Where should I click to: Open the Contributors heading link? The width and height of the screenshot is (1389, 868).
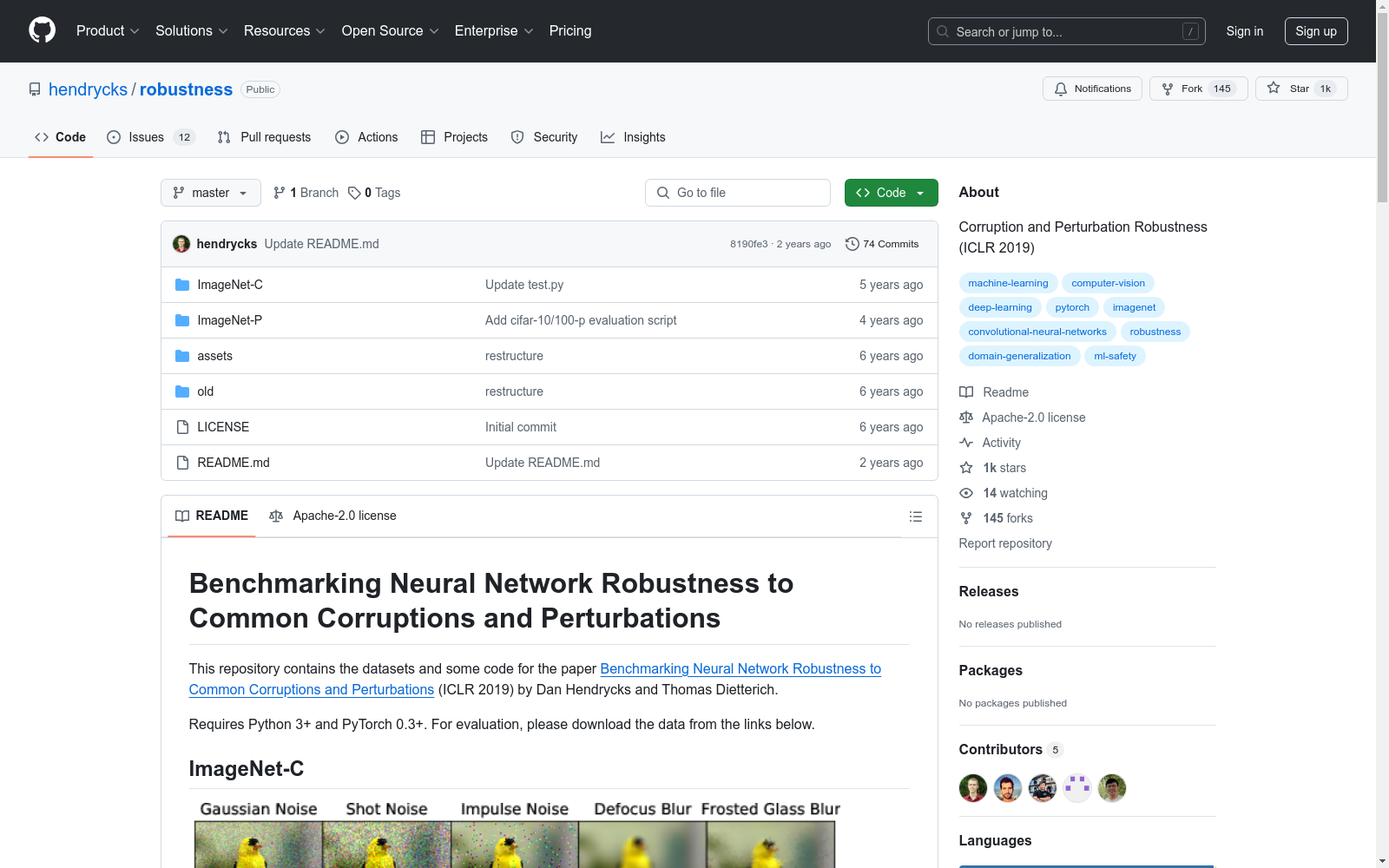click(x=1010, y=749)
